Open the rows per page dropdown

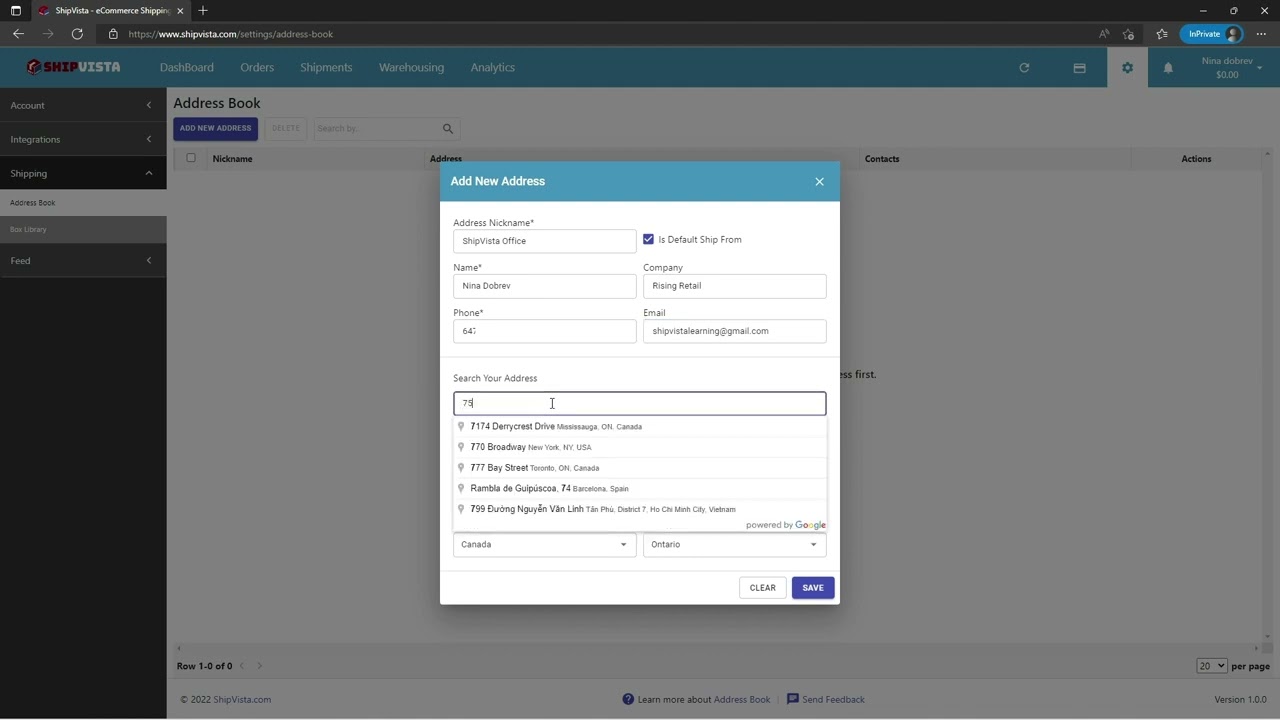(x=1211, y=666)
